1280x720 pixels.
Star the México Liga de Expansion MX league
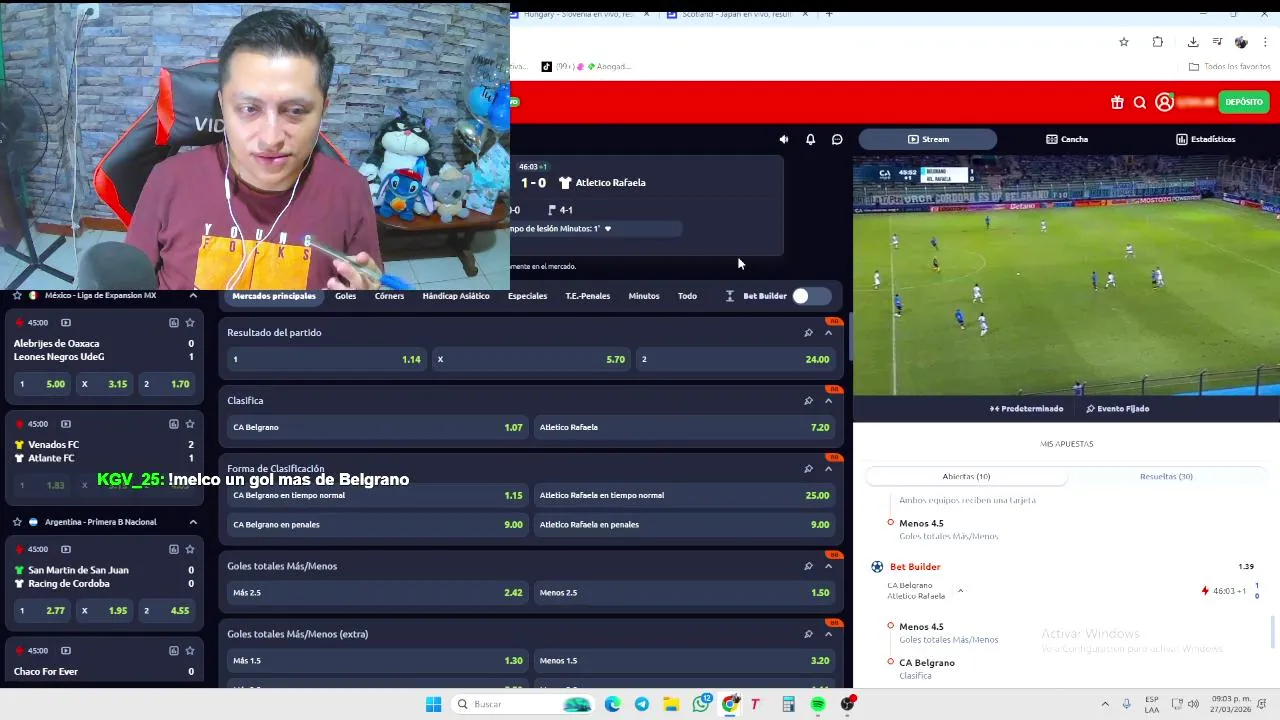coord(17,296)
